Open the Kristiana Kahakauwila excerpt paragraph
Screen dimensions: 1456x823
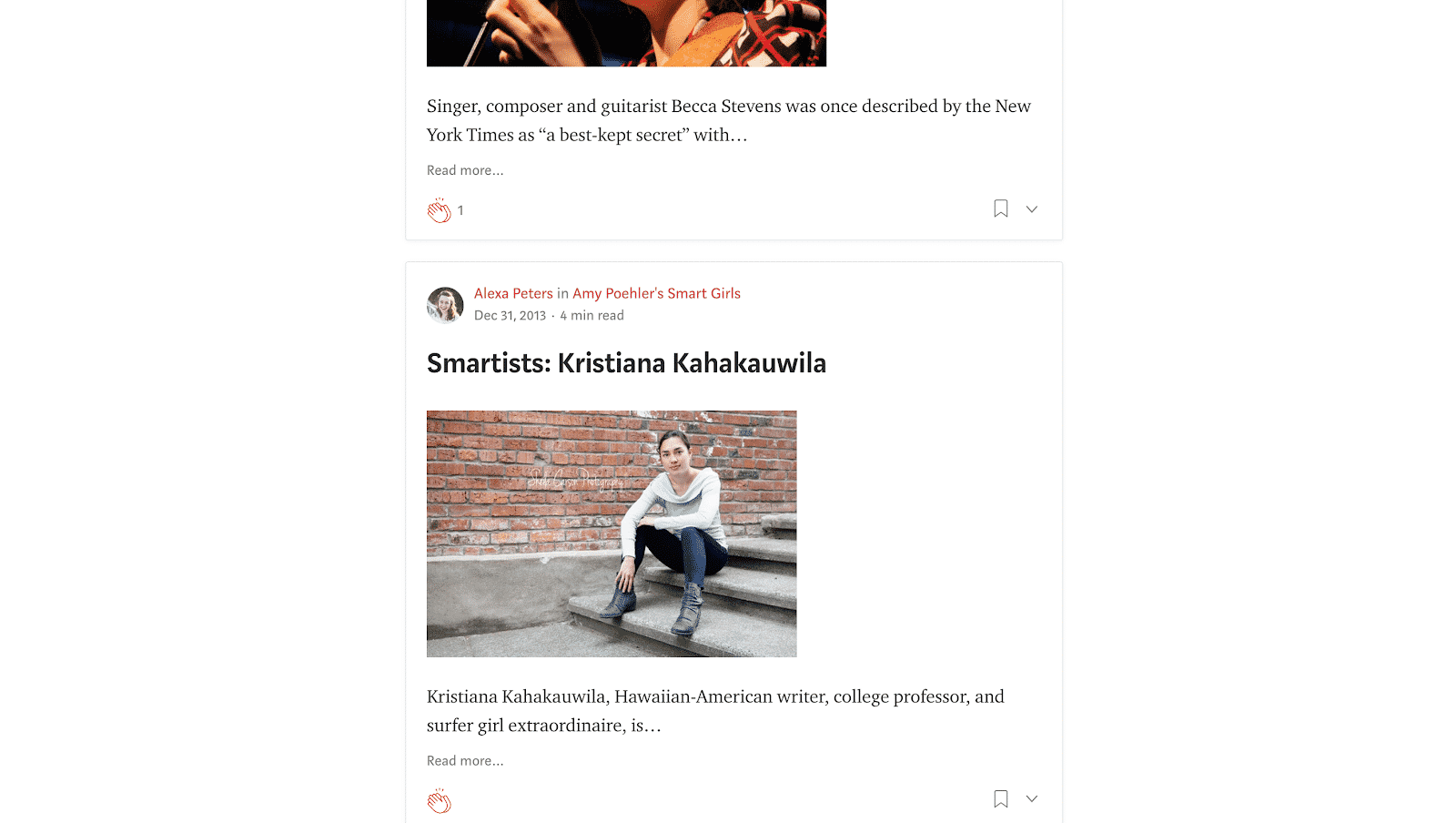point(715,710)
